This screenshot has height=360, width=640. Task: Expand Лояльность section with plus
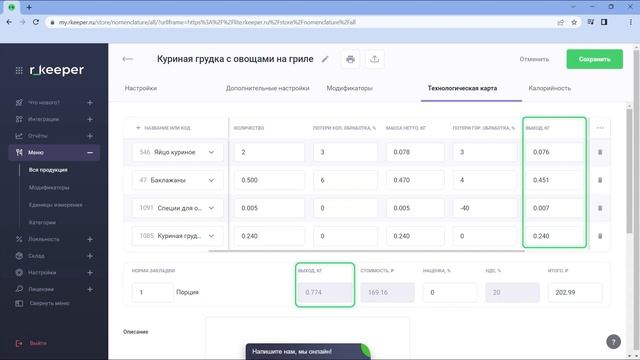[90, 239]
